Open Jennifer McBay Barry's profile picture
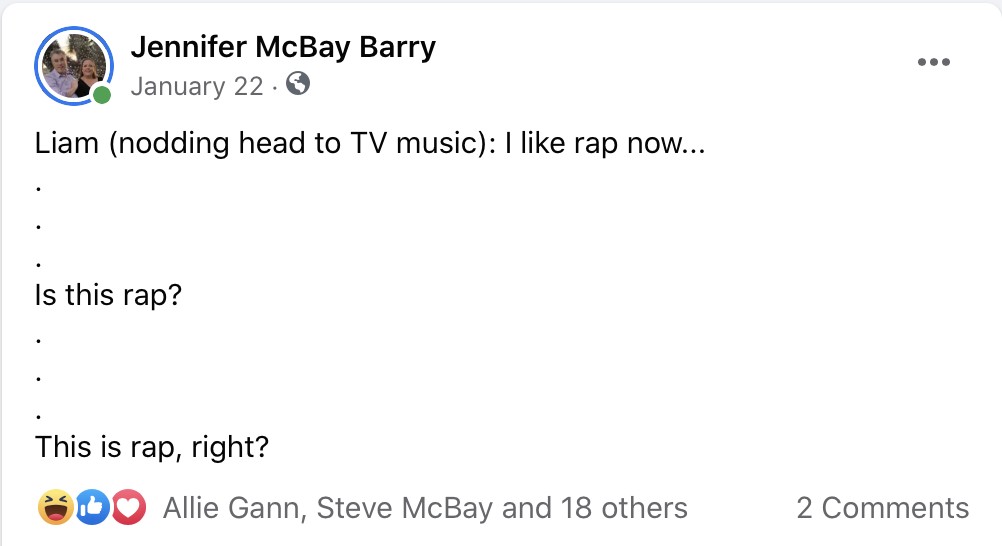 point(74,65)
